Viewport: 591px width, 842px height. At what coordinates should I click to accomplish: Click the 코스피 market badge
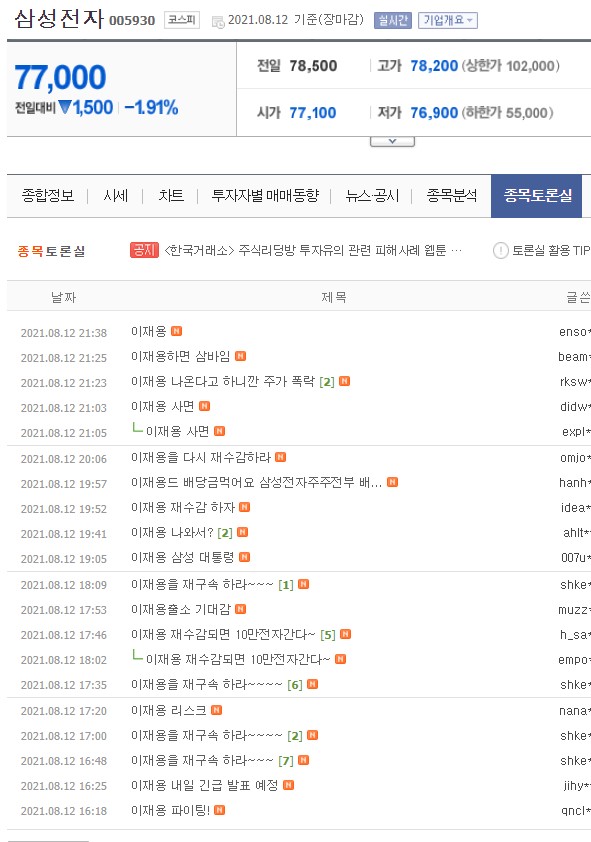pos(181,20)
